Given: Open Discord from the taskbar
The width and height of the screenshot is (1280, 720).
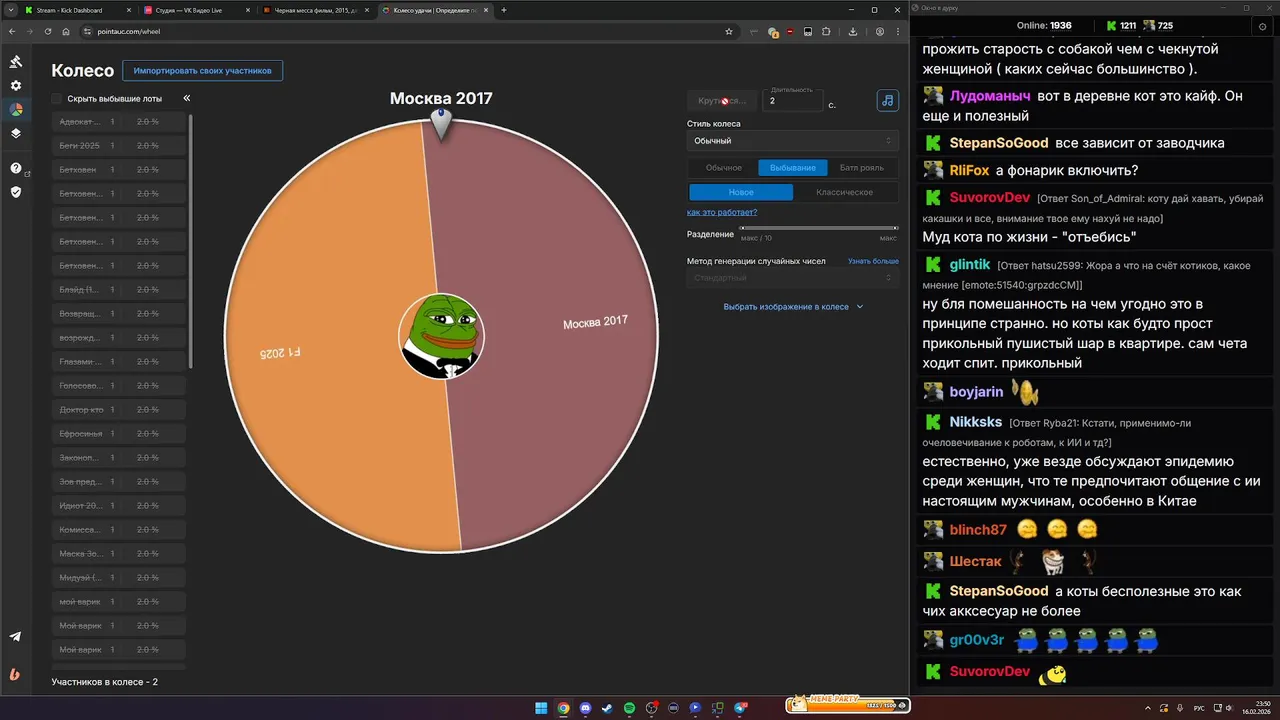Looking at the screenshot, I should (585, 708).
